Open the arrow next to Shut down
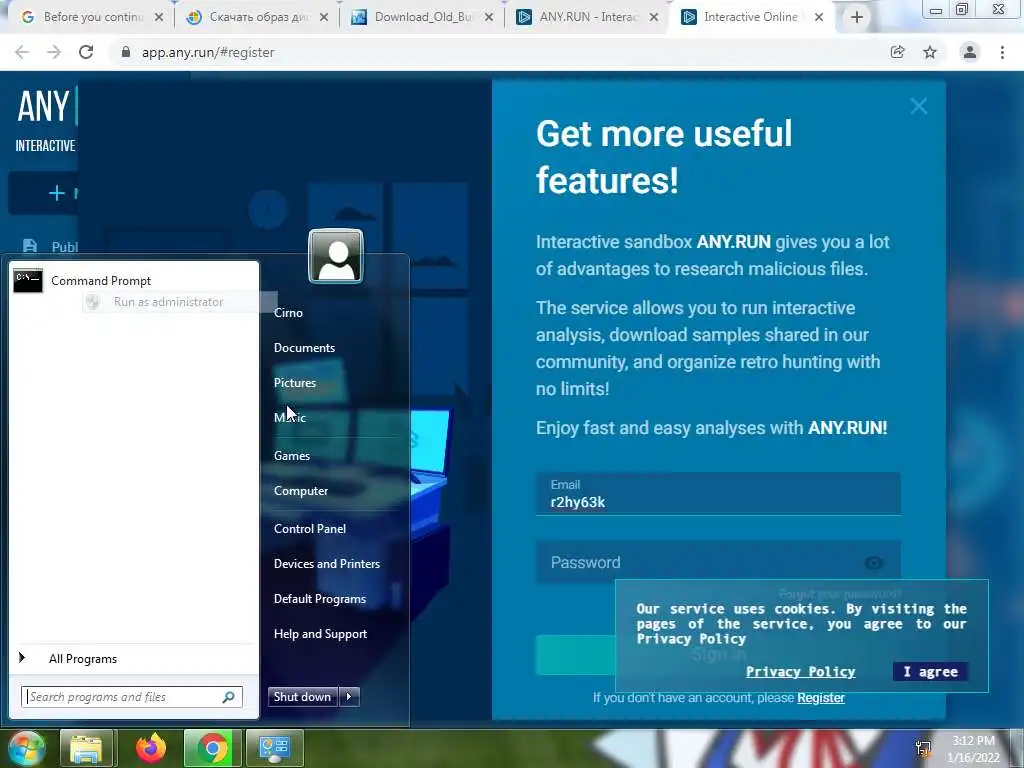Screen dimensions: 1024x768 click(x=349, y=697)
